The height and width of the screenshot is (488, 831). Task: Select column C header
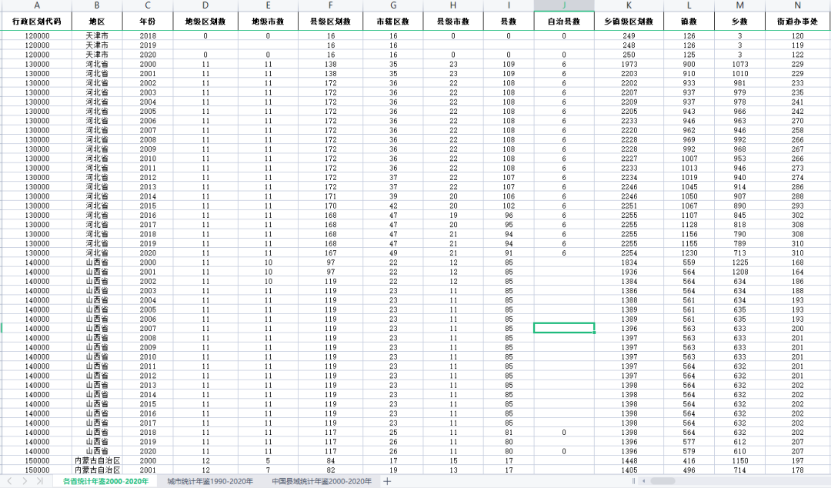point(148,5)
